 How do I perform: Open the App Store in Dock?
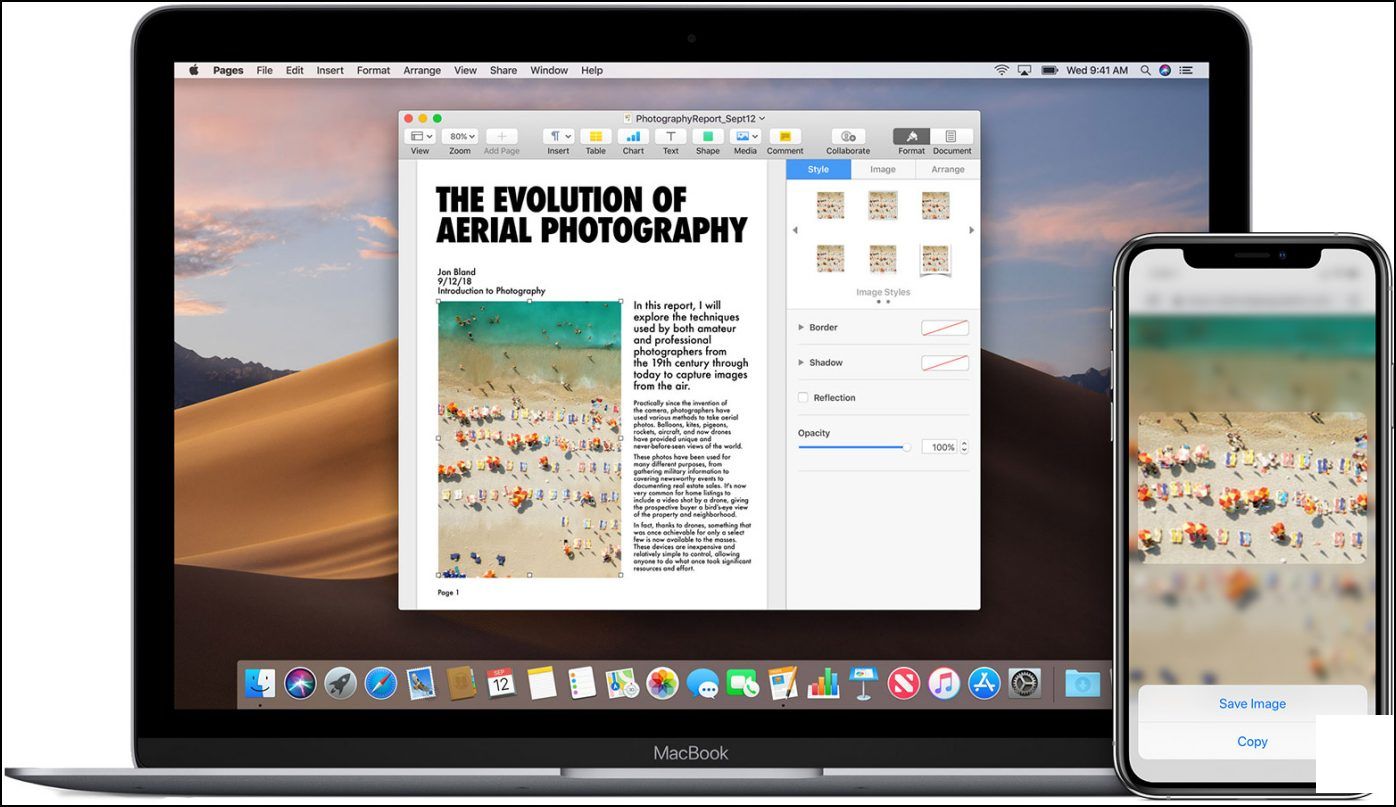pyautogui.click(x=984, y=683)
